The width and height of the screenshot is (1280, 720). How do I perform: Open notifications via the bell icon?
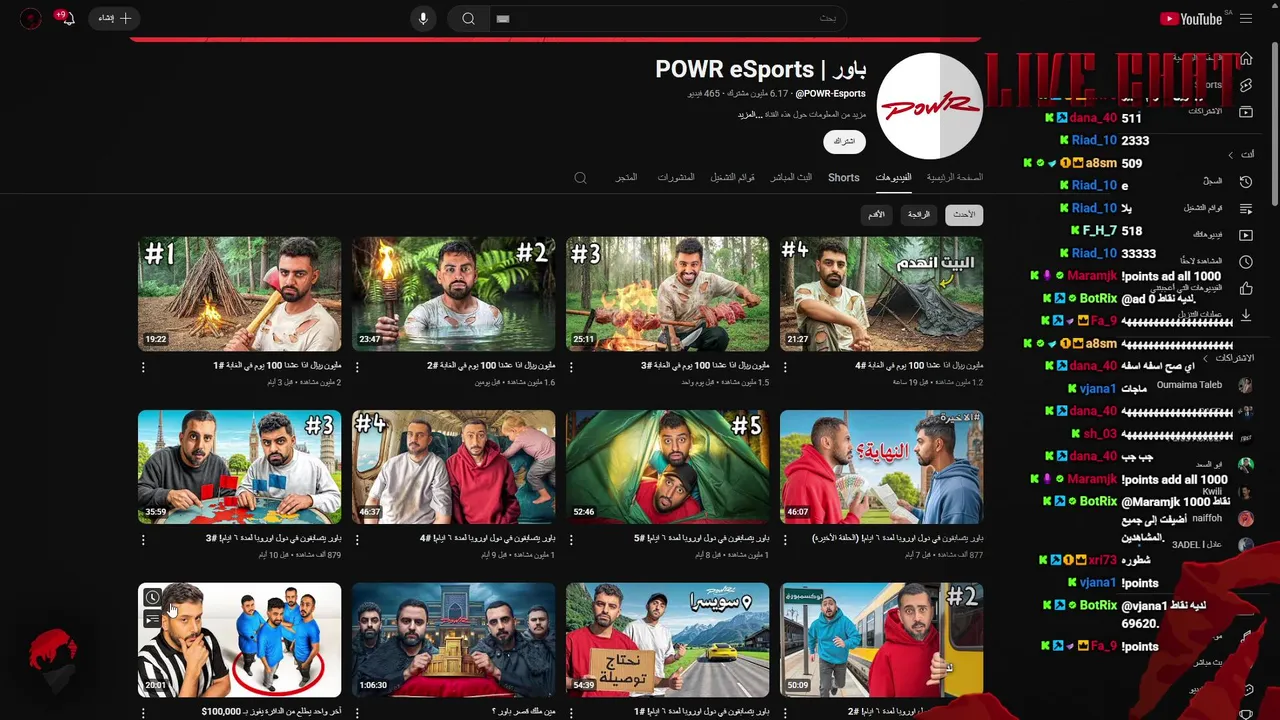click(67, 18)
